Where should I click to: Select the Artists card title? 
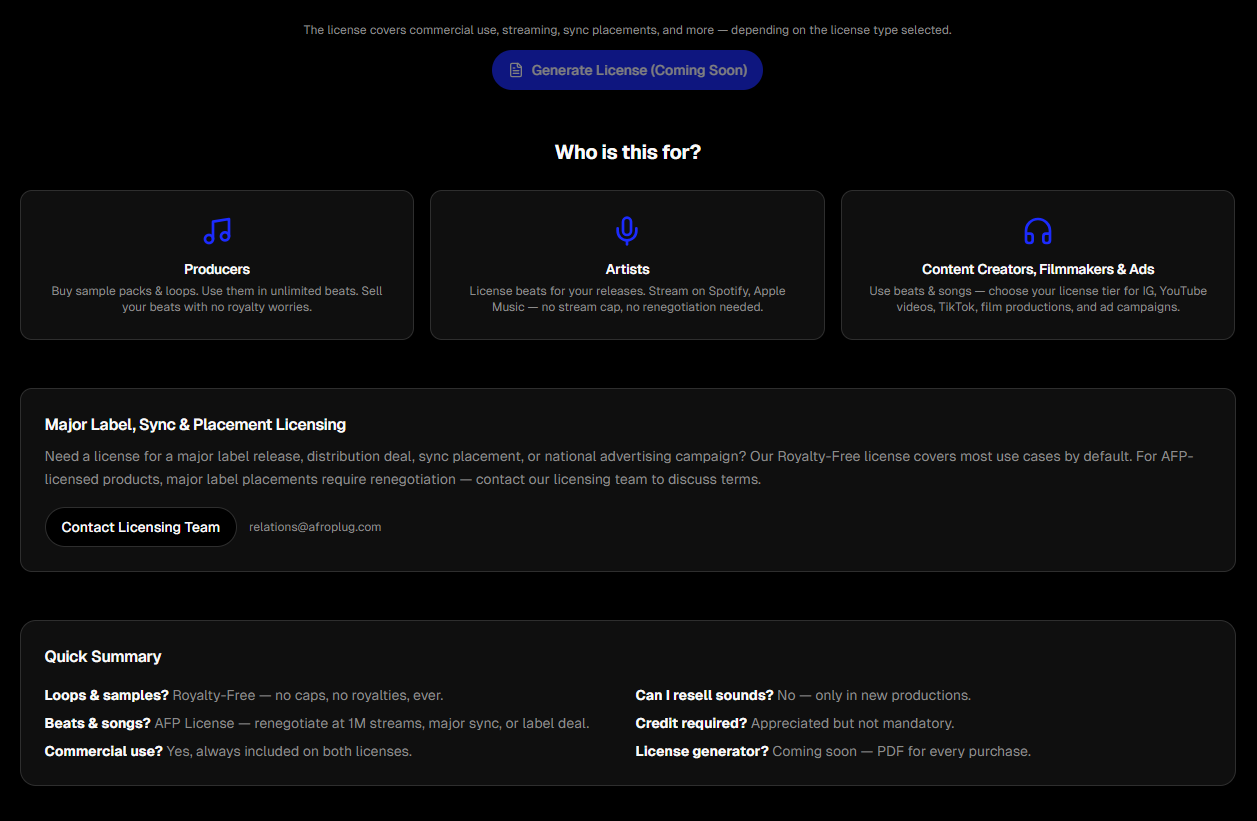coord(627,269)
